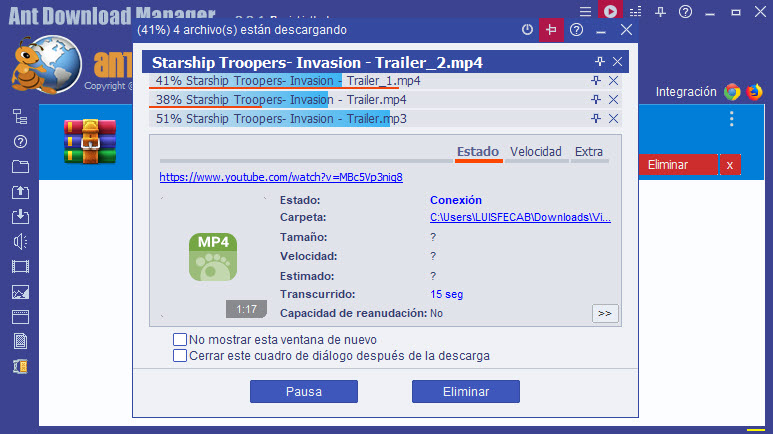Select the document page icon in sidebar
Image resolution: width=773 pixels, height=434 pixels.
pos(20,341)
